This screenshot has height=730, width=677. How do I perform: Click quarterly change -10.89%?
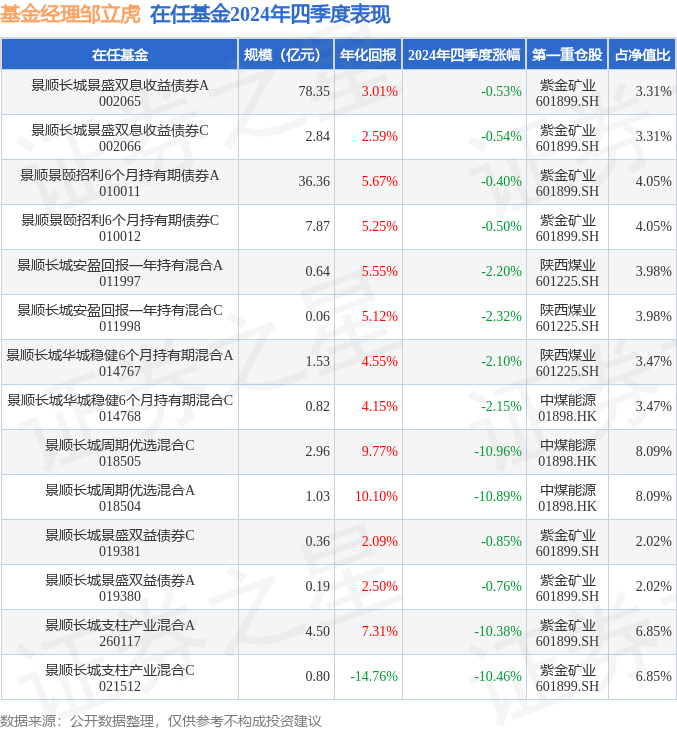(x=498, y=496)
